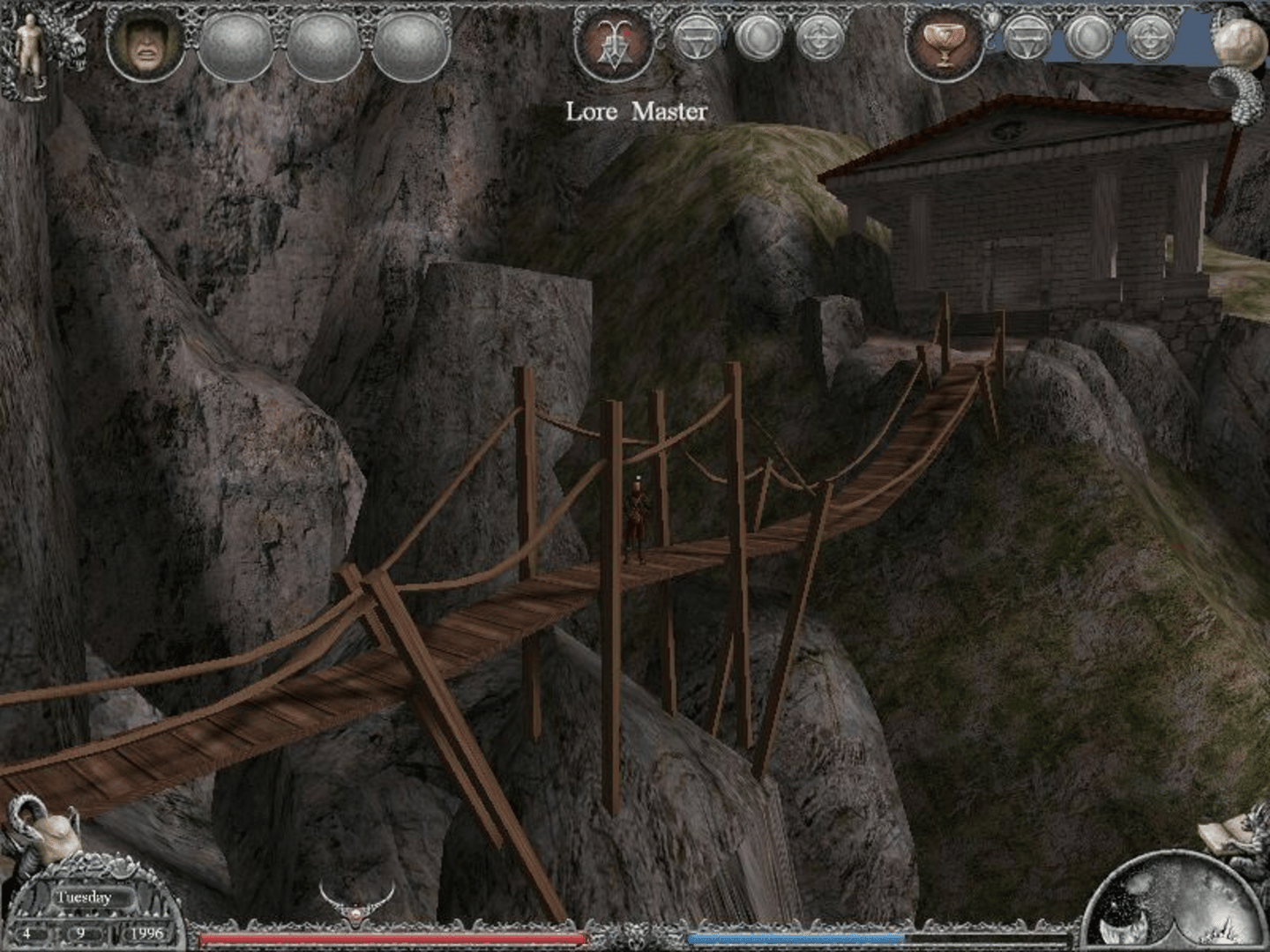The width and height of the screenshot is (1270, 952).
Task: Click the crosshair rune beside horned sigil
Action: [820, 39]
